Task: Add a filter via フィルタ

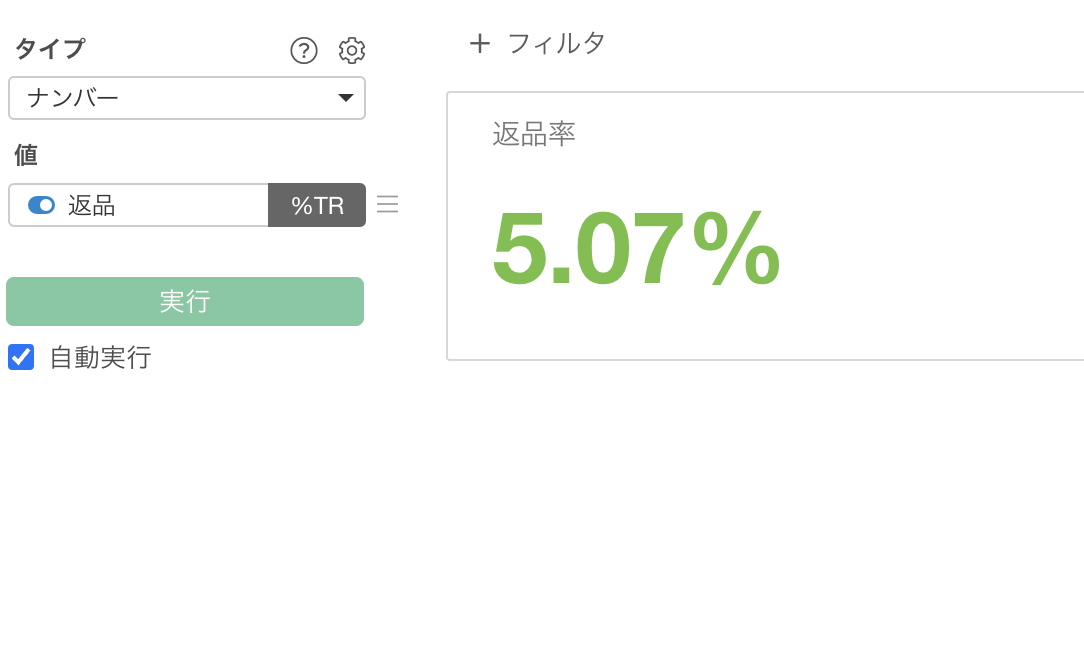Action: tap(556, 43)
